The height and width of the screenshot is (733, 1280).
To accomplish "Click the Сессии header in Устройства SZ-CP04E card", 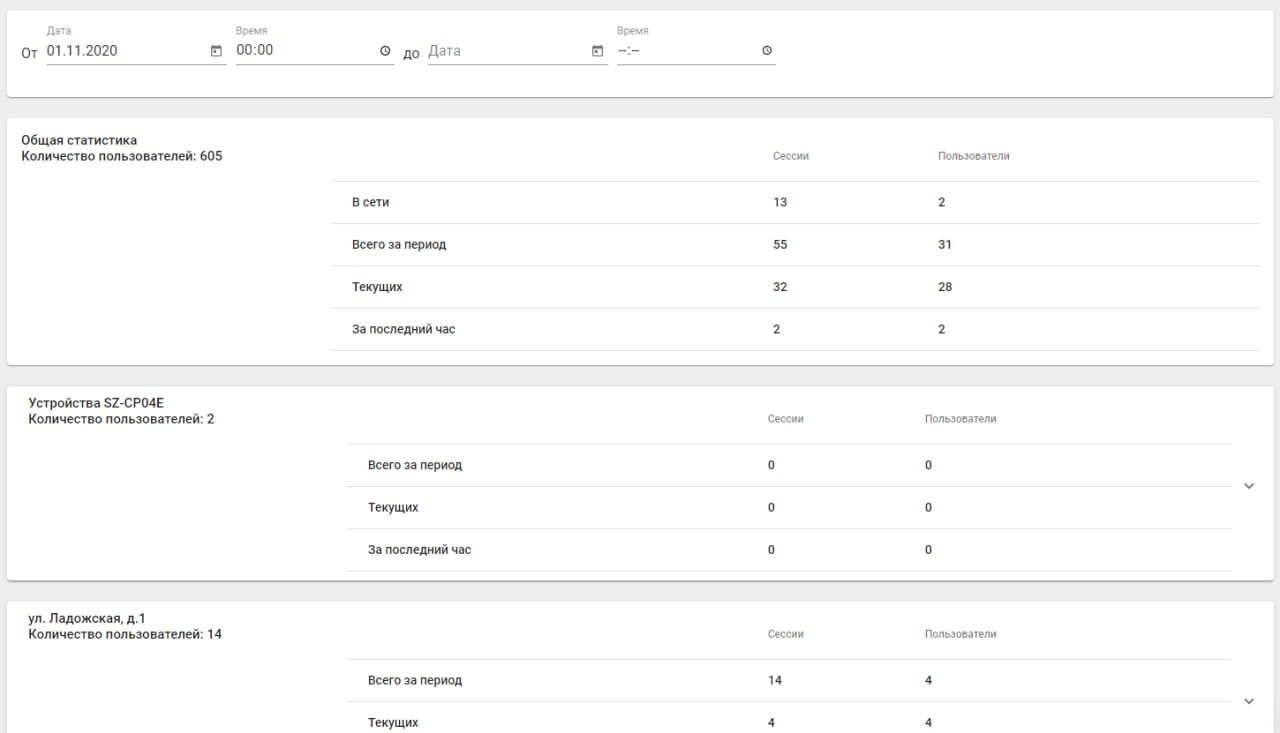I will coord(785,419).
